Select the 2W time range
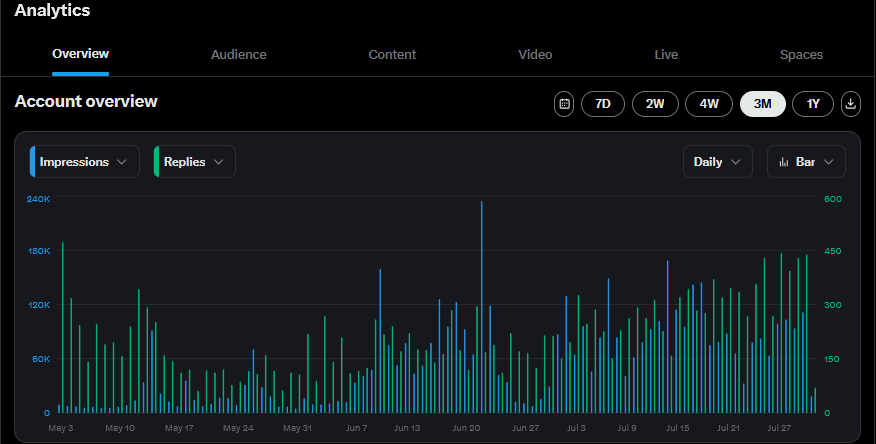Screen dimensions: 876x444 coord(655,104)
